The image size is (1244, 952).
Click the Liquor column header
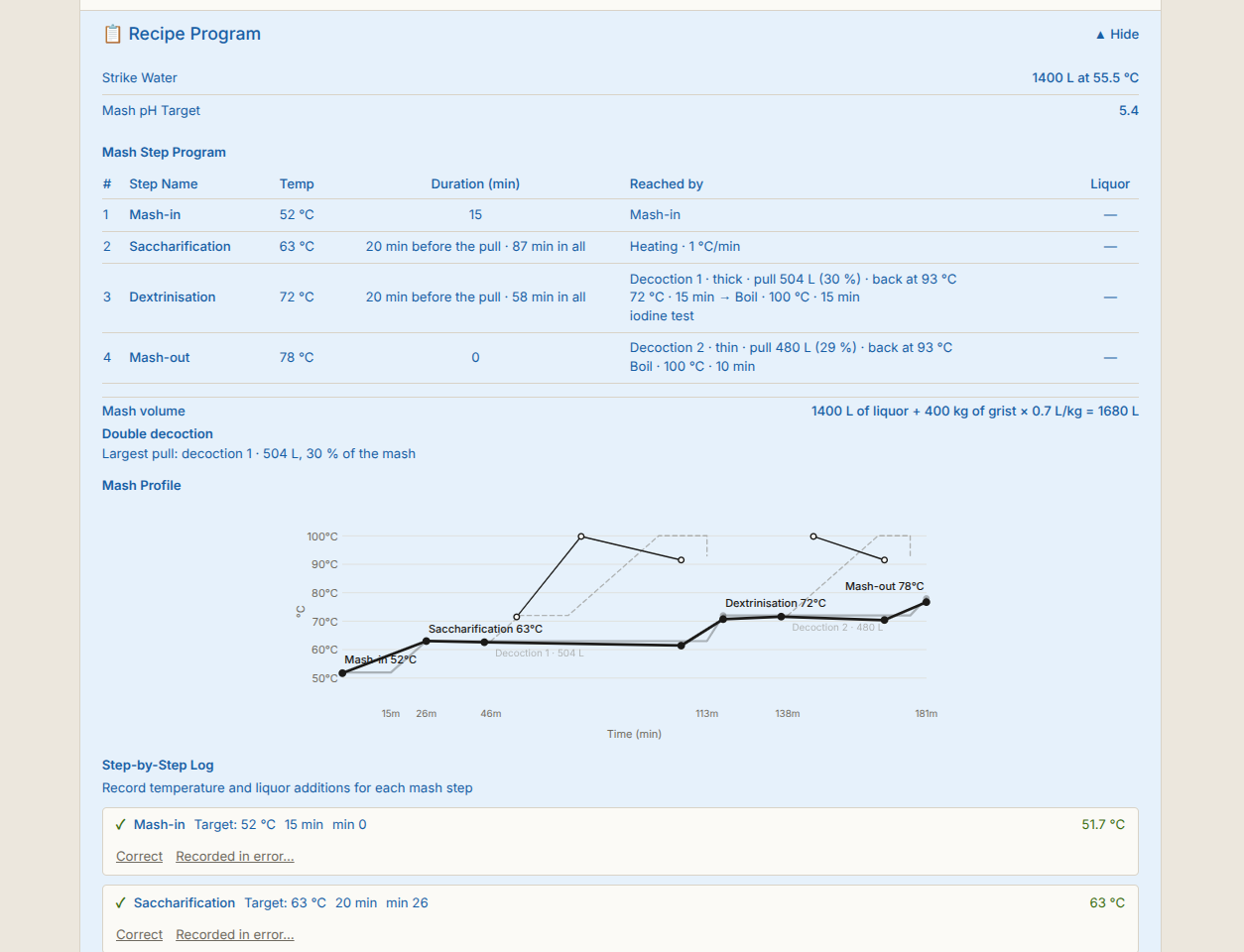pos(1110,183)
